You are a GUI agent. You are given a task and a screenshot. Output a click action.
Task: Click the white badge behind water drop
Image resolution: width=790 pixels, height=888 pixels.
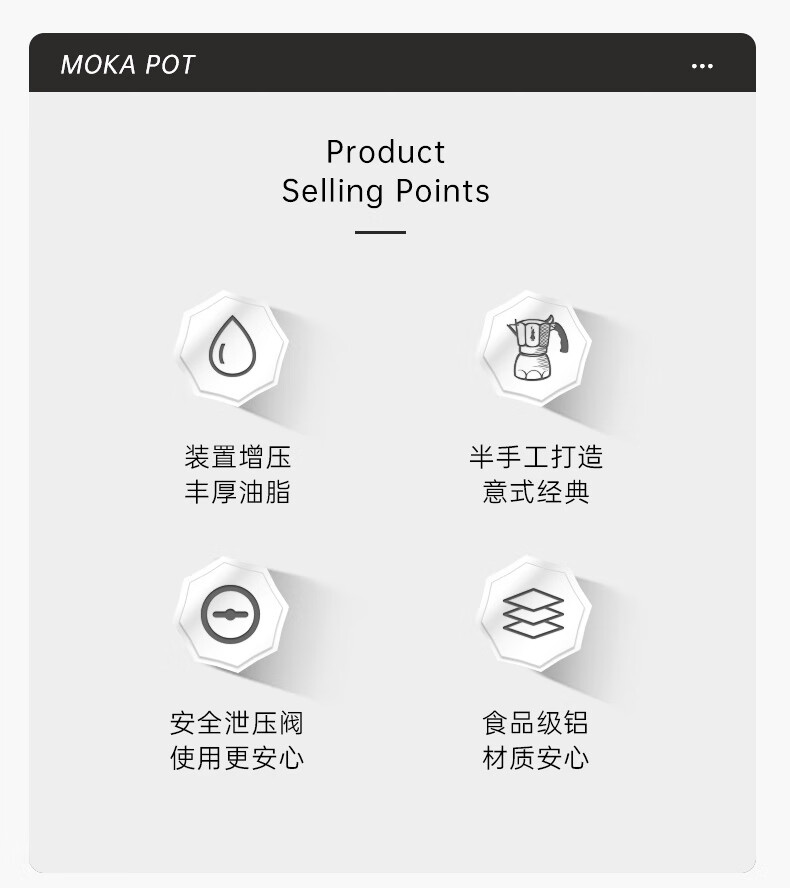pos(232,347)
